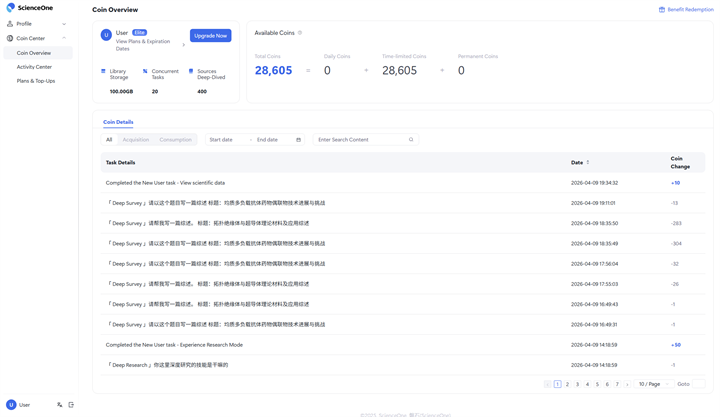The image size is (720, 417).
Task: Select the Consumption filter option
Action: point(175,140)
